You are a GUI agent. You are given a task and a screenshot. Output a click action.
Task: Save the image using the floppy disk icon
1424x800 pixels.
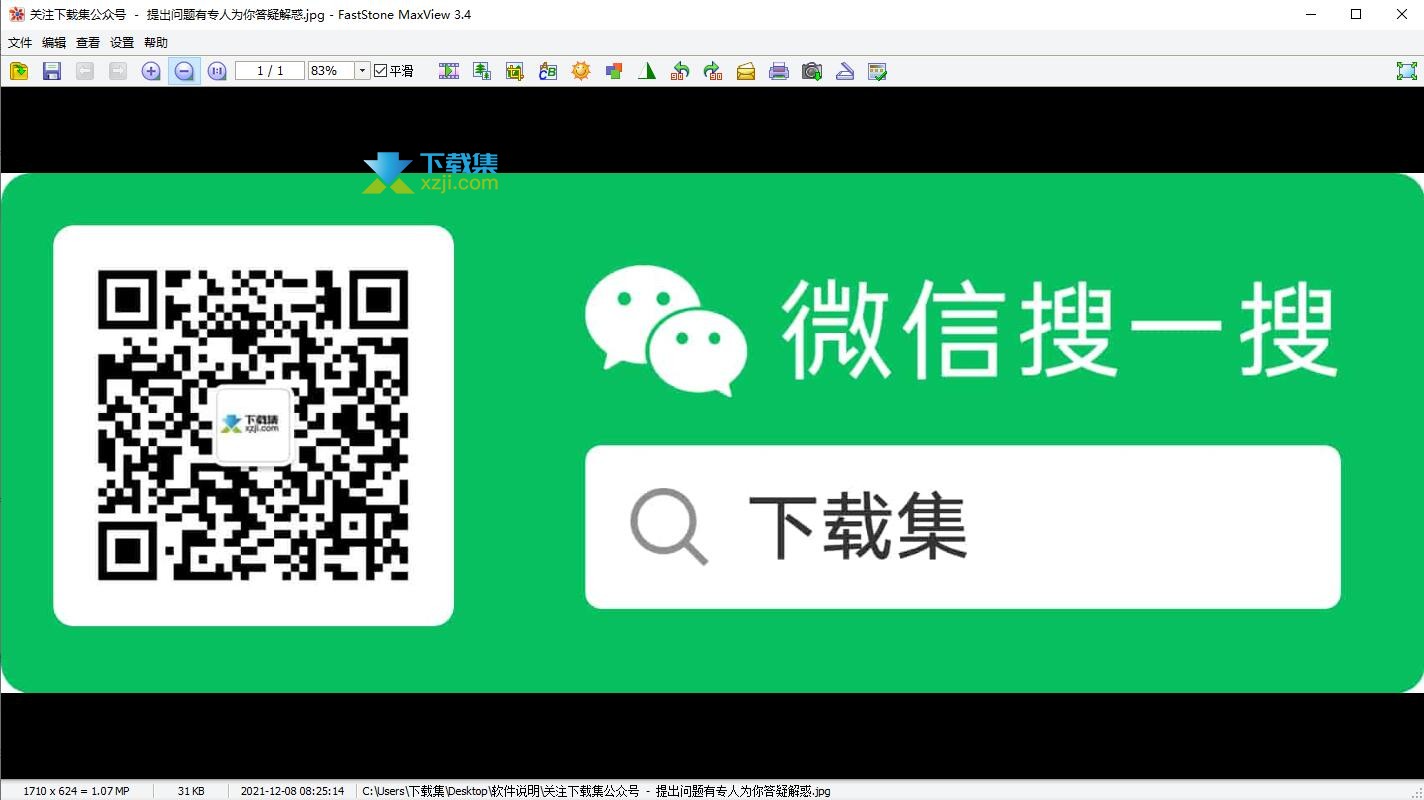52,71
